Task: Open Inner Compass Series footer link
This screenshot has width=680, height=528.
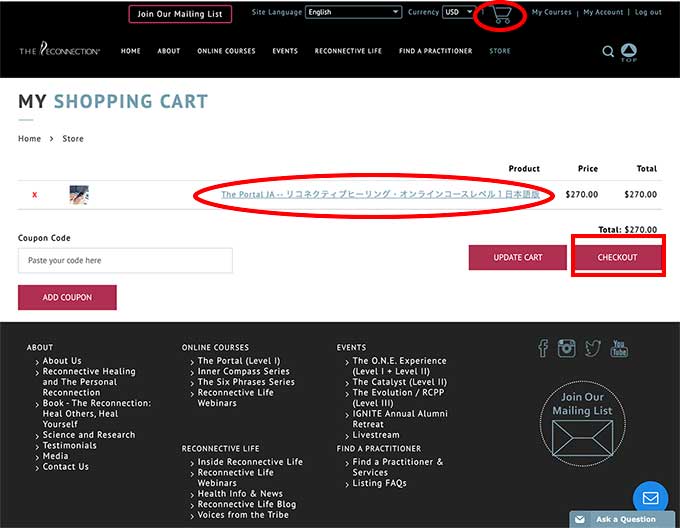Action: point(244,371)
